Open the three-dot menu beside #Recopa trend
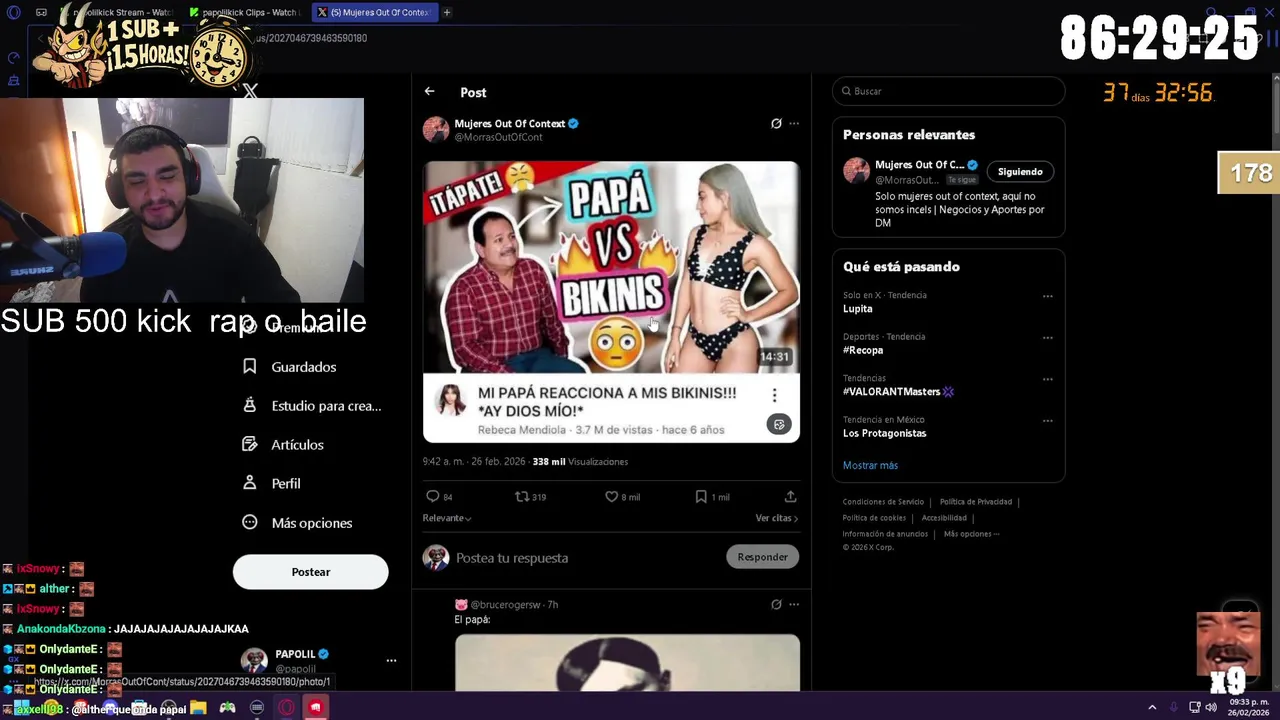Image resolution: width=1280 pixels, height=720 pixels. click(1048, 338)
